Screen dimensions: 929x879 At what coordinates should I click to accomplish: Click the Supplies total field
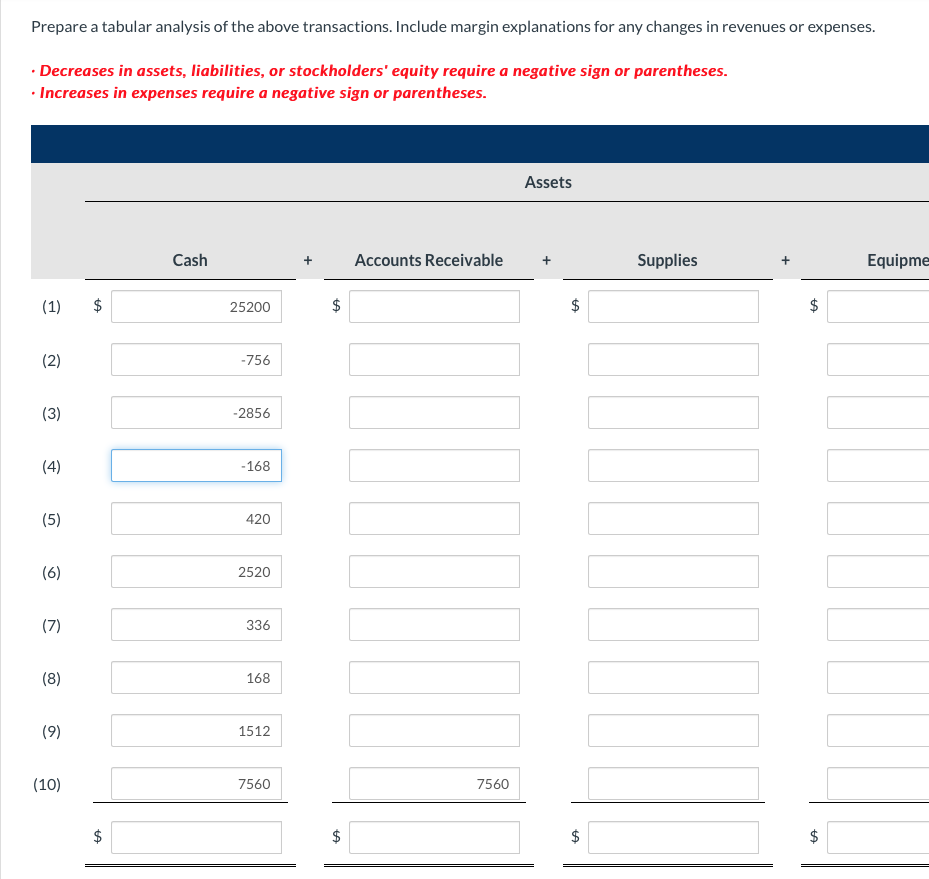pos(672,837)
